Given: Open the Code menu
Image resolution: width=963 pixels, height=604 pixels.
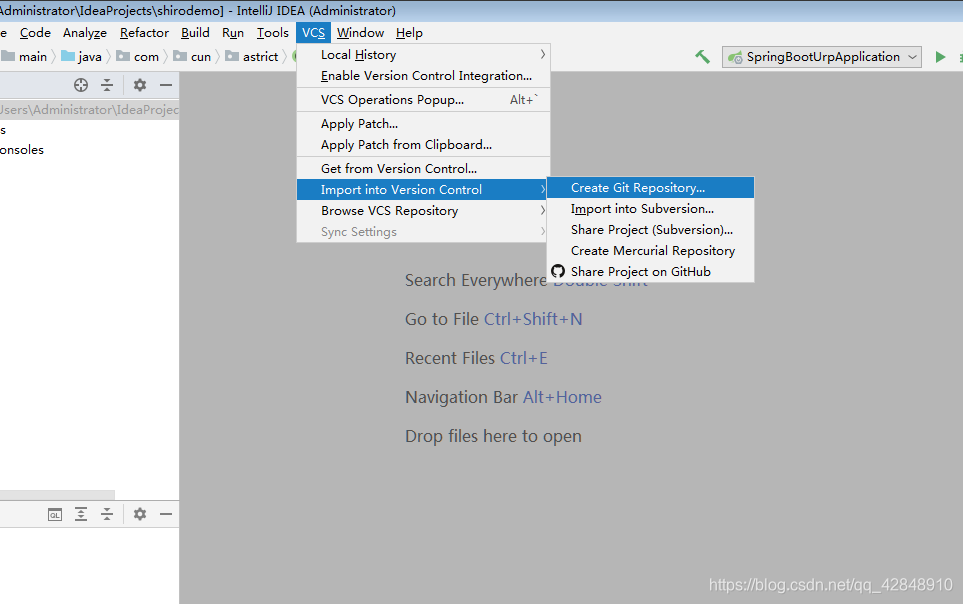Looking at the screenshot, I should tap(35, 33).
